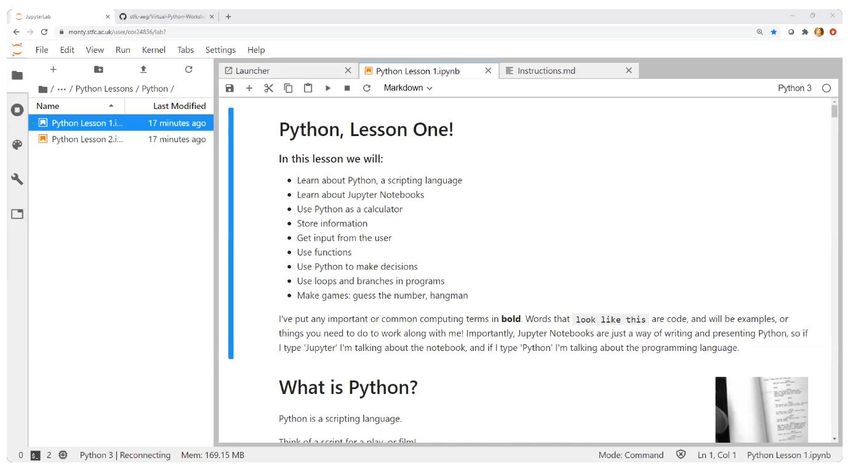Click the breadcrumb root folder icon

click(42, 89)
